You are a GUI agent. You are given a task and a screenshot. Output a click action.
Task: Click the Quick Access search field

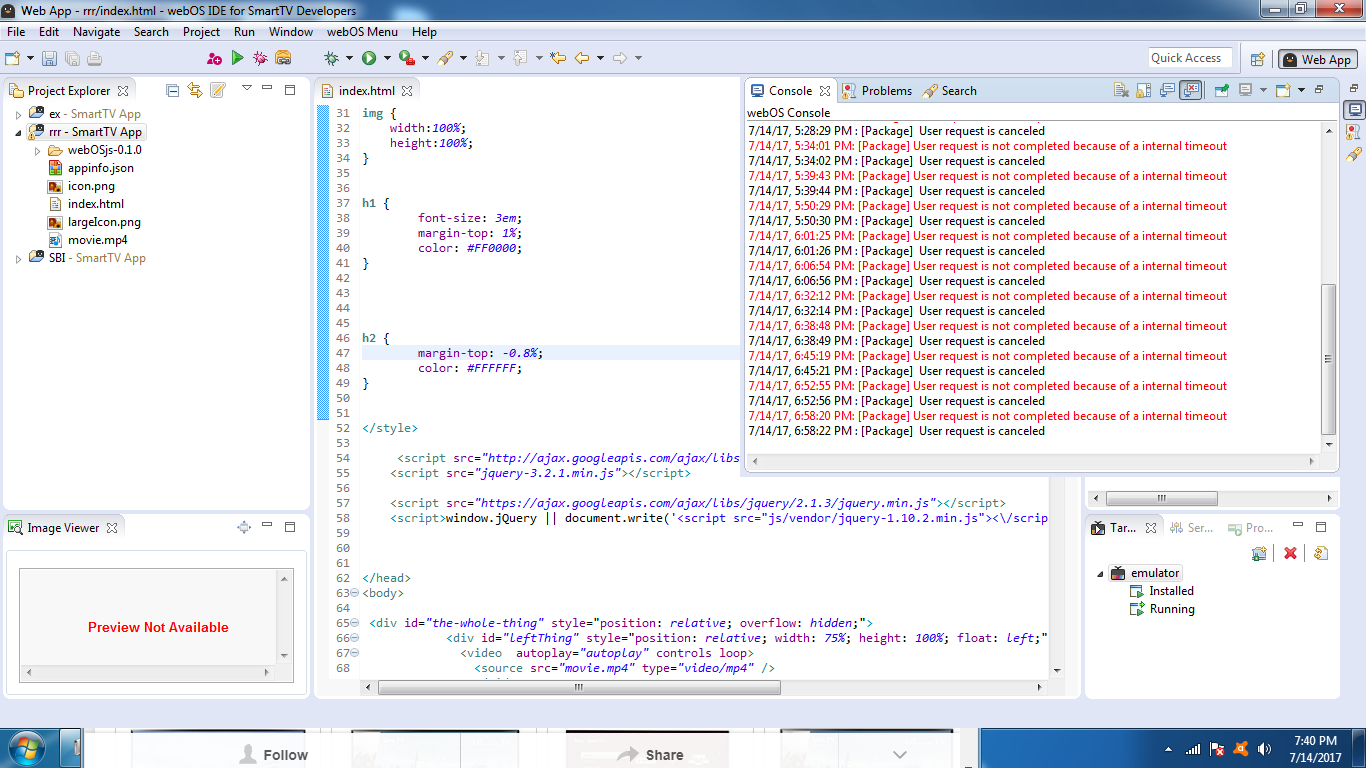(x=1190, y=58)
